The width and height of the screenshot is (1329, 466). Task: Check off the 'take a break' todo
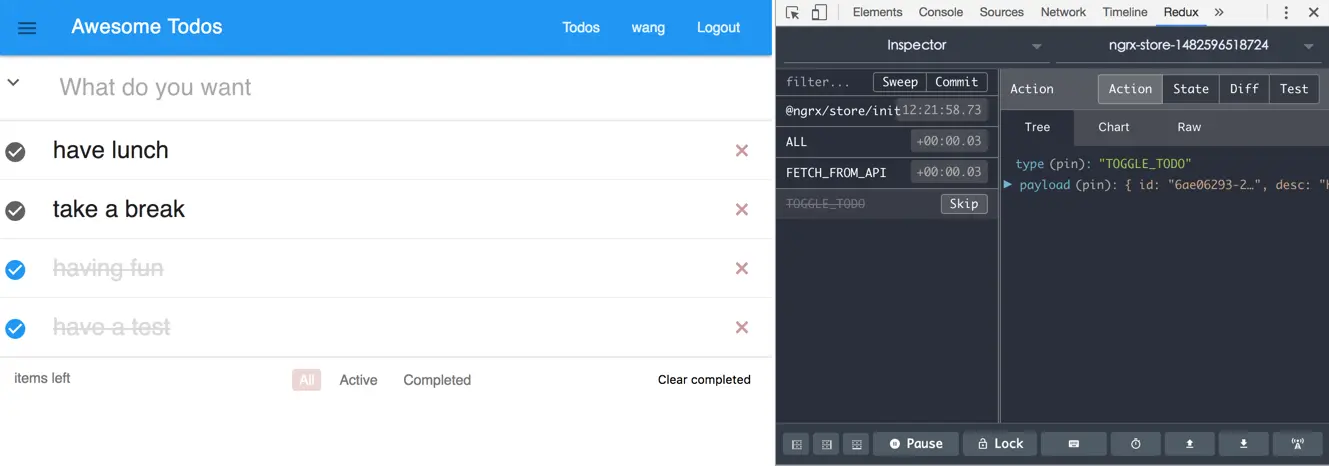(15, 211)
